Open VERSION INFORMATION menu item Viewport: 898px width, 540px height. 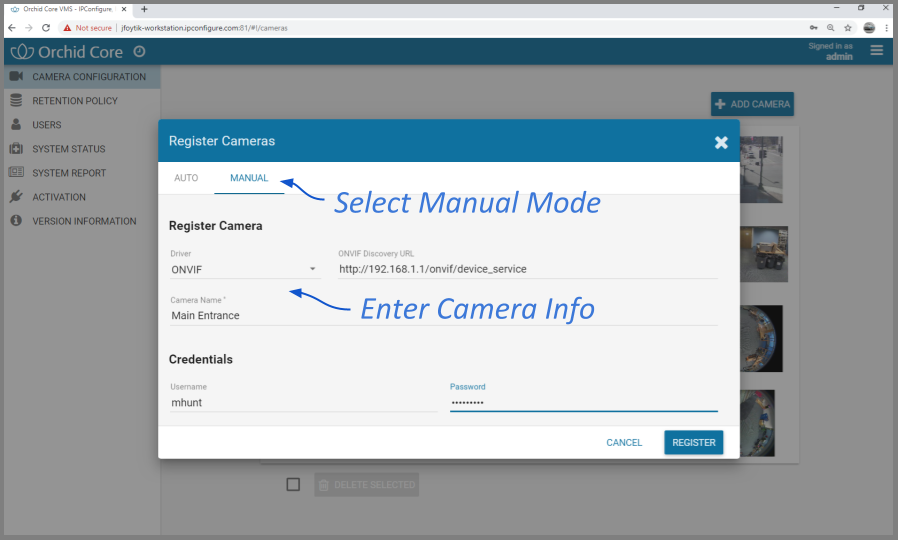[82, 221]
